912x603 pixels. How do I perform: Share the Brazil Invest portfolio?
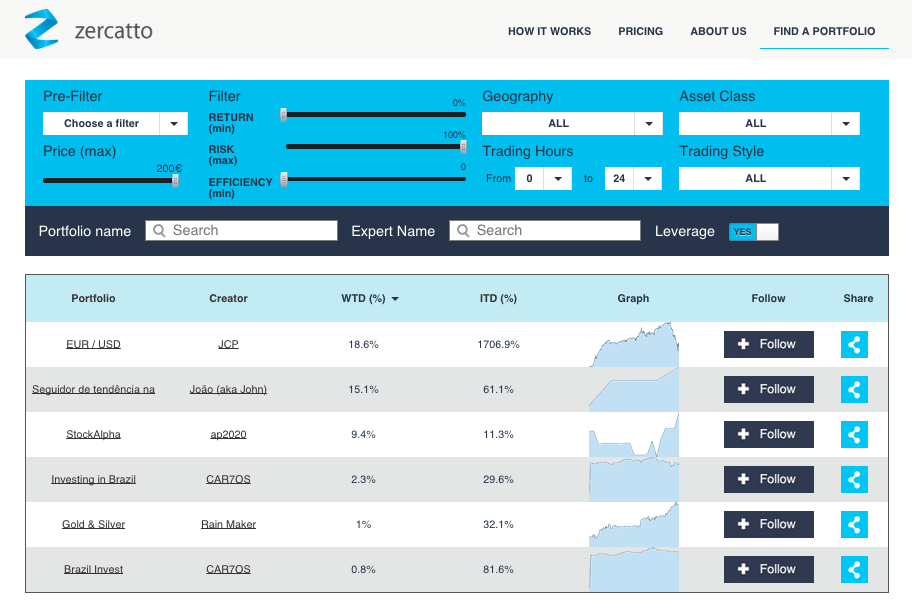tap(854, 569)
